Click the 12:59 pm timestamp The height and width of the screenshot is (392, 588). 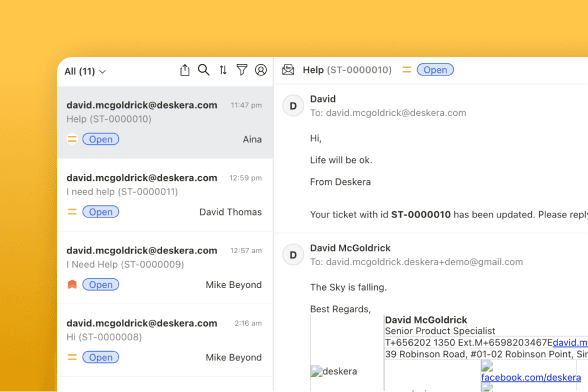(x=246, y=178)
